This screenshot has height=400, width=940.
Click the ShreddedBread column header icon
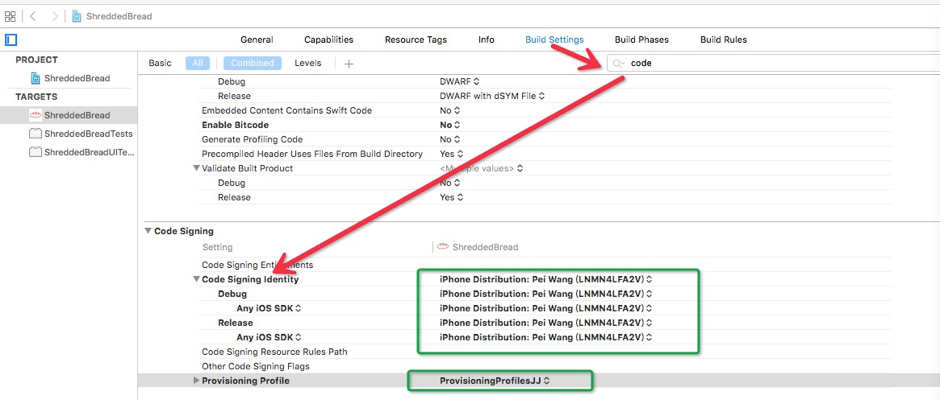[443, 247]
